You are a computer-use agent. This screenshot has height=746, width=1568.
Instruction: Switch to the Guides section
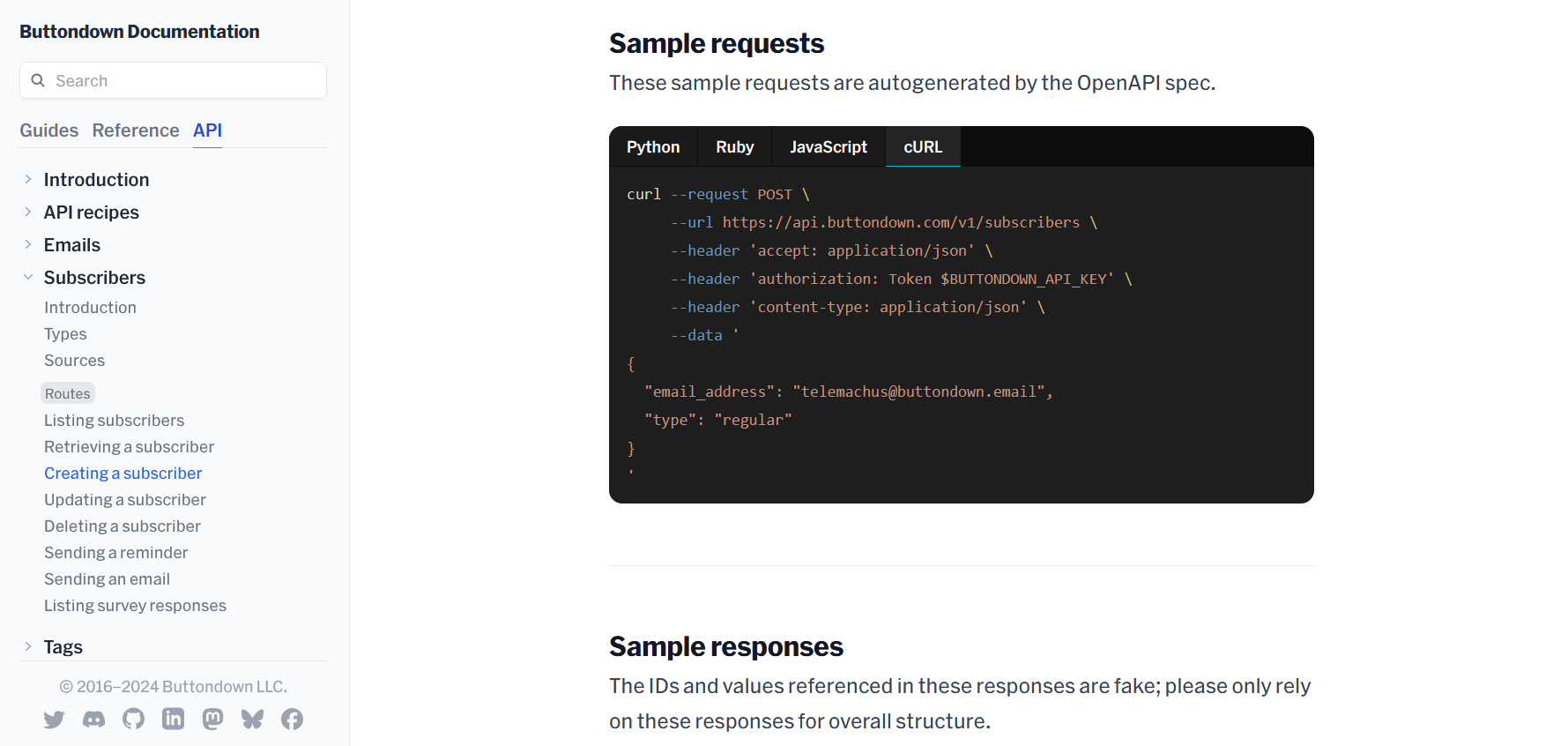[49, 131]
